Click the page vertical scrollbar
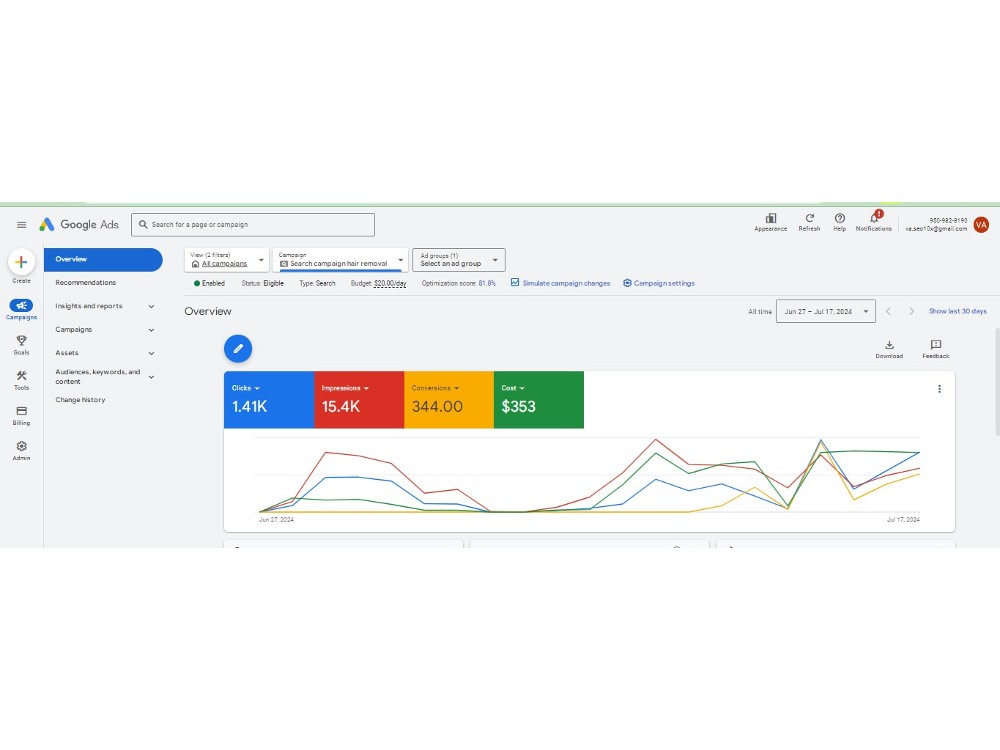Image resolution: width=1000 pixels, height=750 pixels. 997,382
